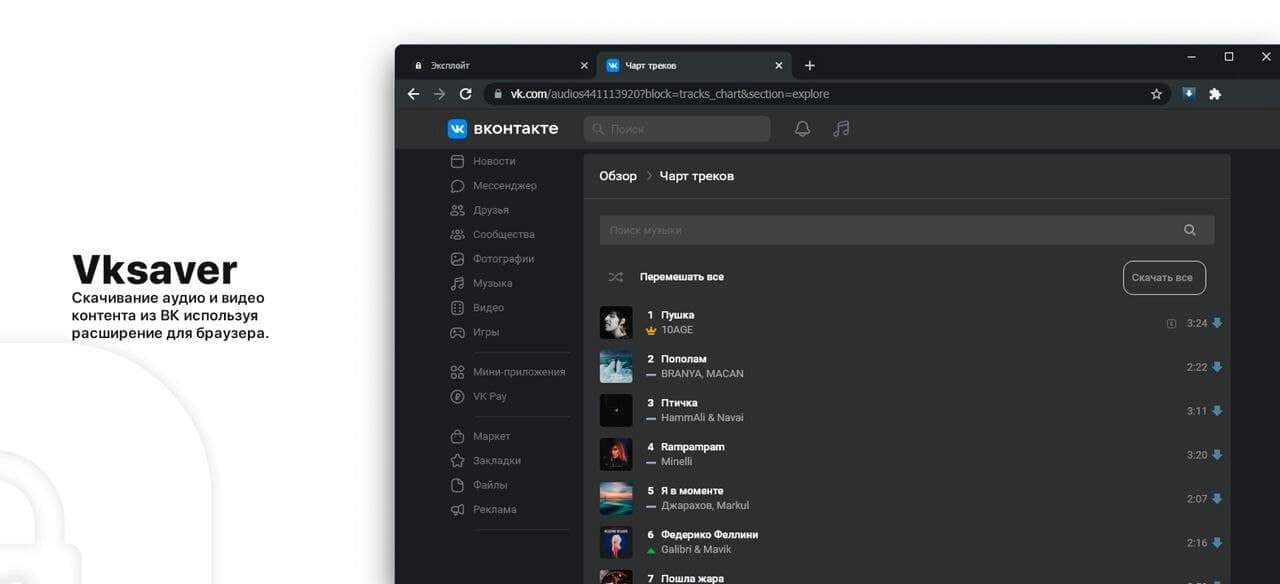Viewport: 1280px width, 584px height.
Task: Click the notifications bell icon
Action: 802,129
